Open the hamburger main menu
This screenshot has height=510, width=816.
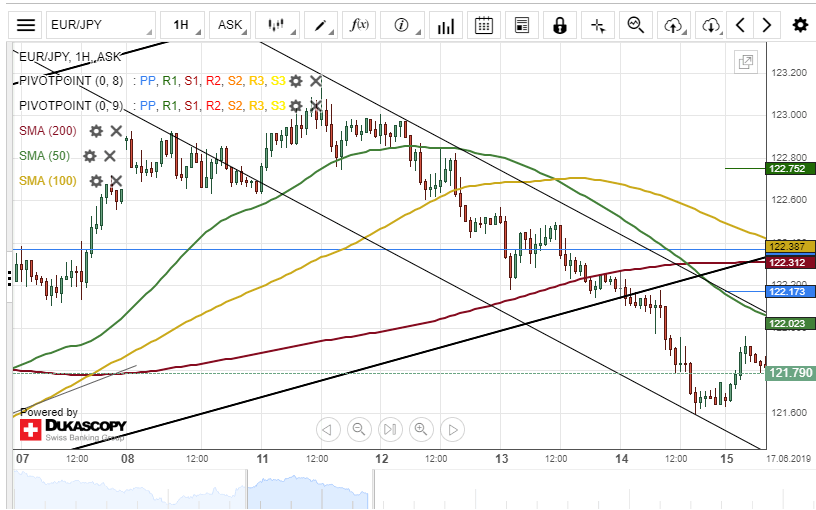tap(26, 25)
